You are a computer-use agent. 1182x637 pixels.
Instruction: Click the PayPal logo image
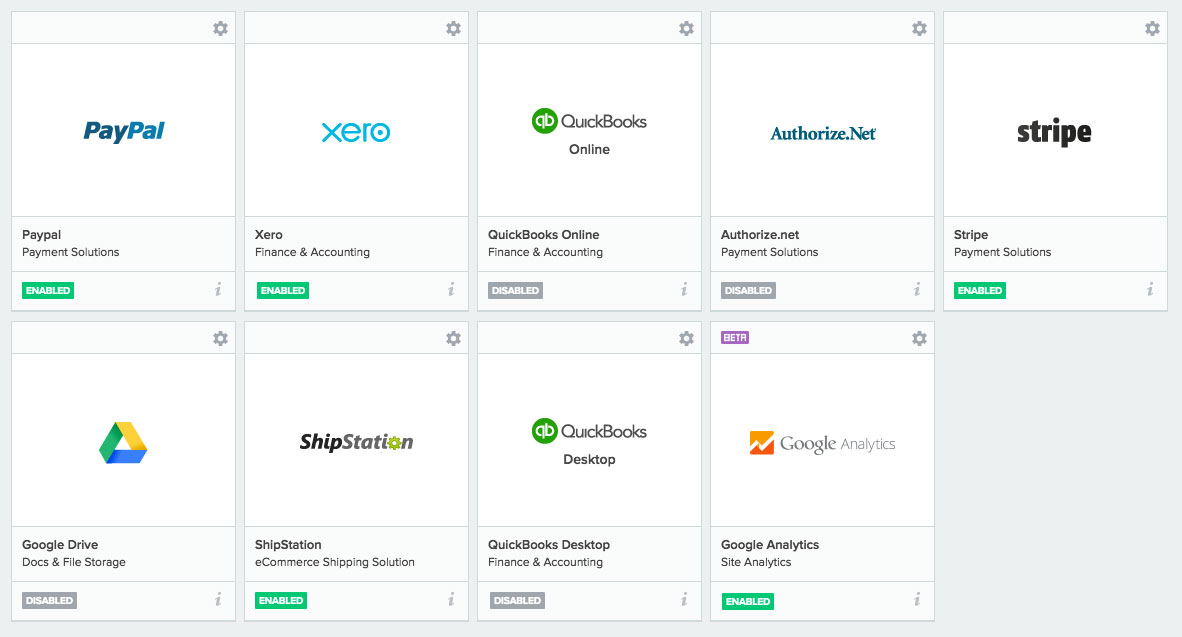124,131
